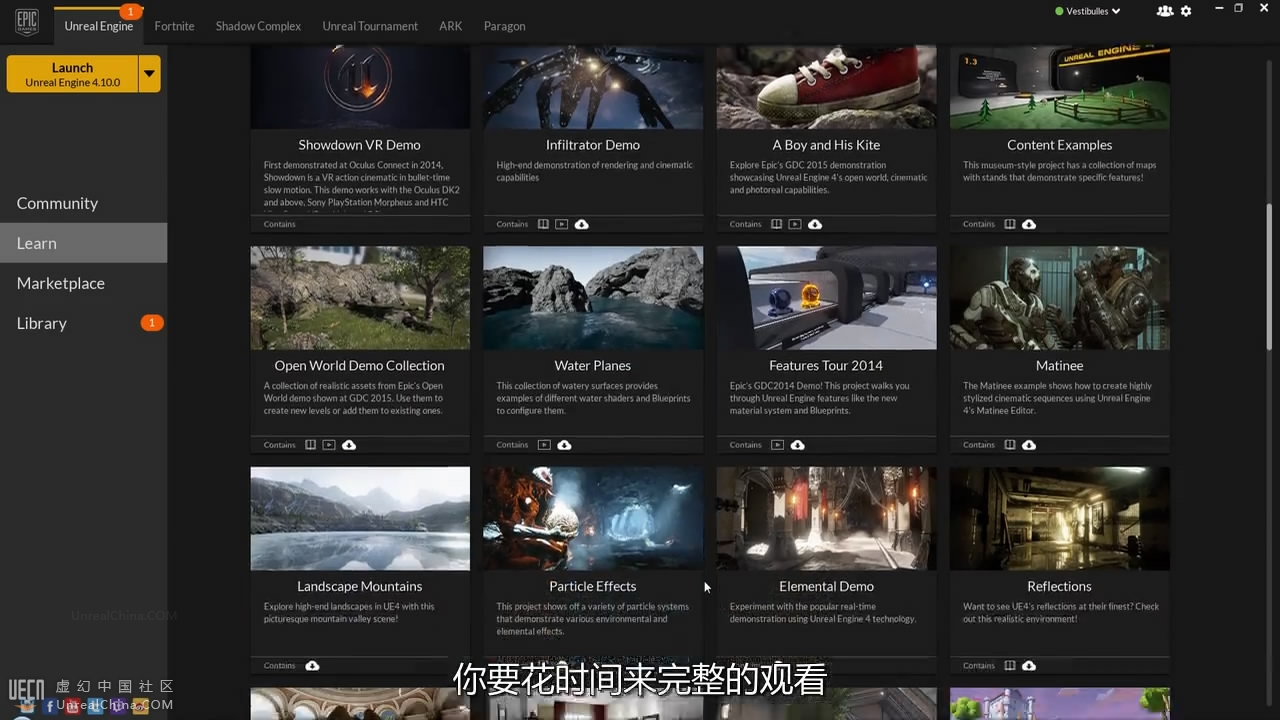The width and height of the screenshot is (1280, 720).
Task: Open documentation icon on Infiltrator Demo card
Action: [543, 224]
